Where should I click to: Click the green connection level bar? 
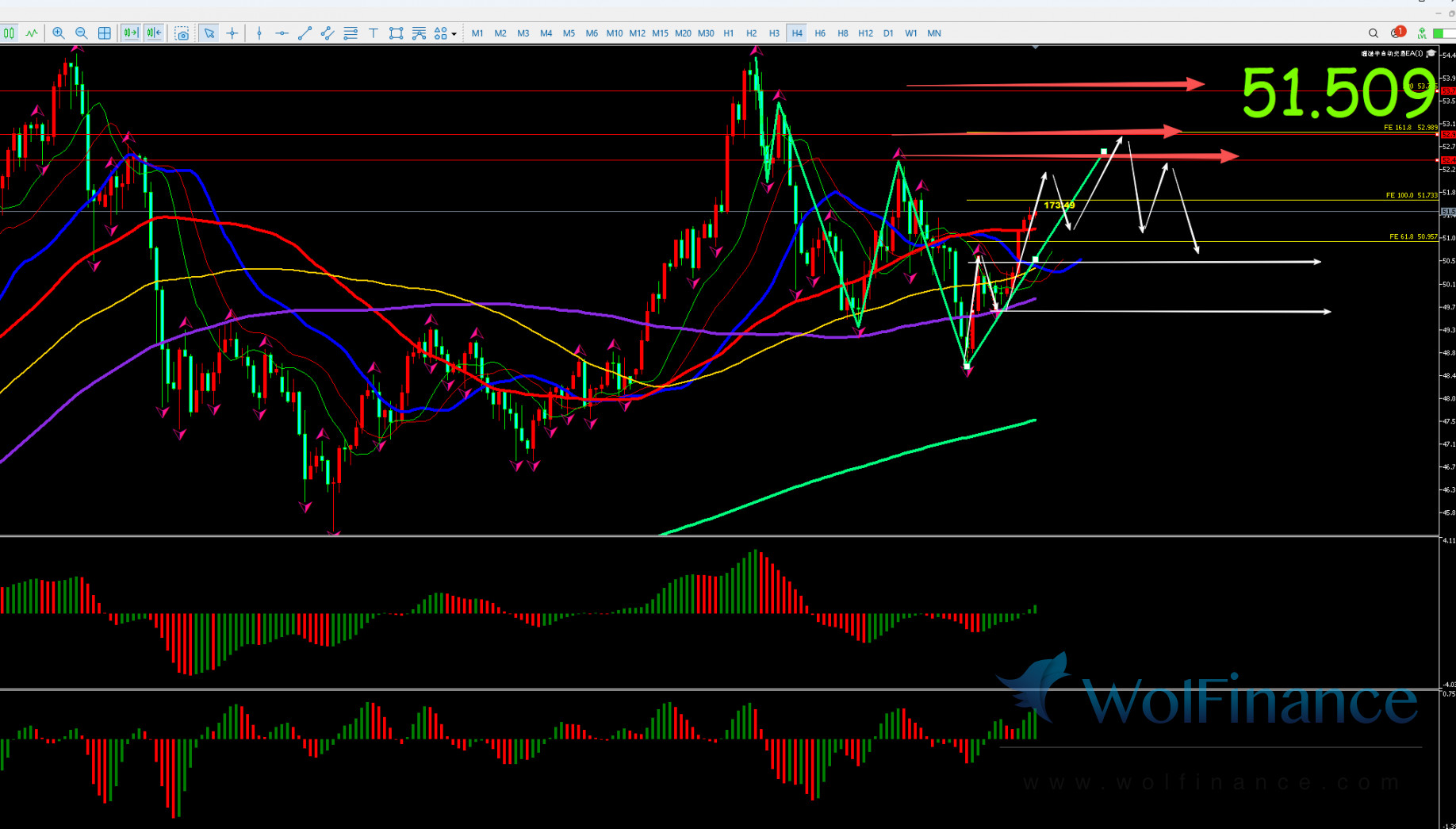pyautogui.click(x=1439, y=33)
